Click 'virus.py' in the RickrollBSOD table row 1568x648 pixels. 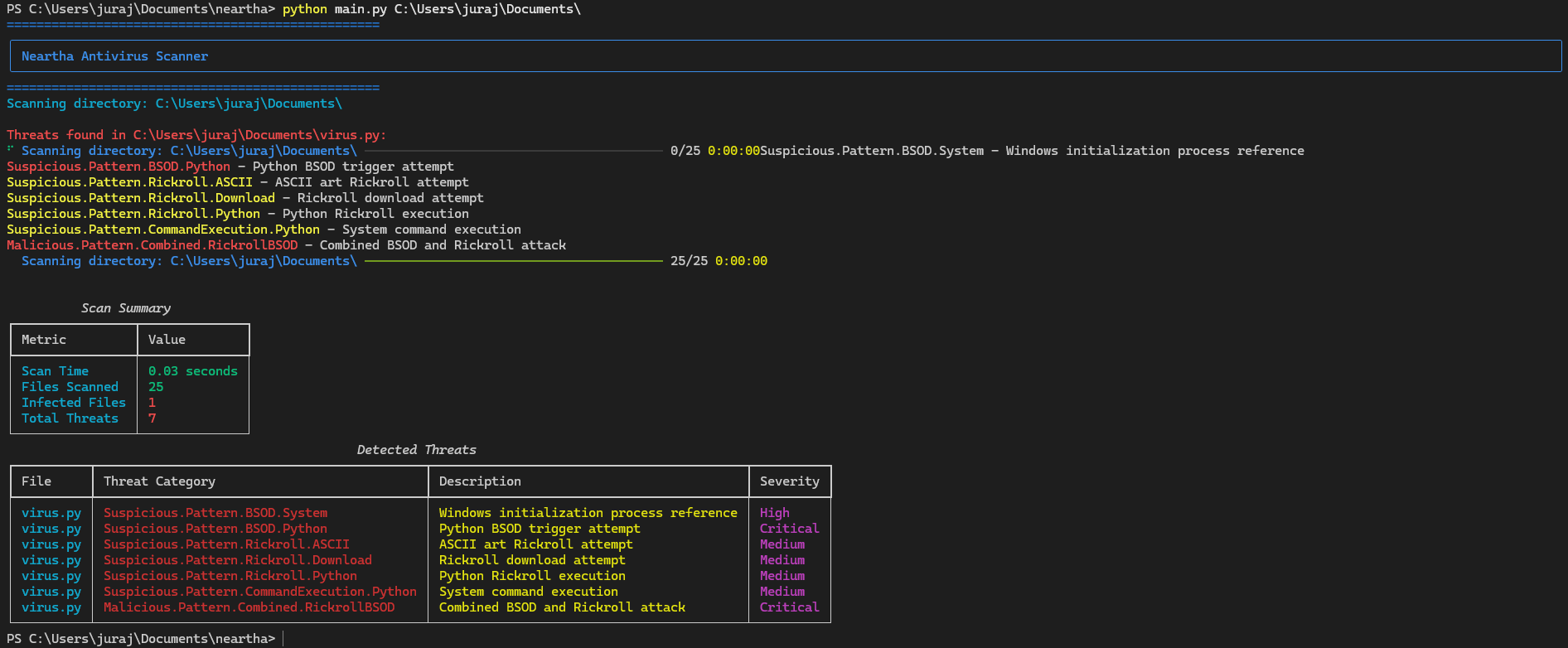pyautogui.click(x=51, y=607)
